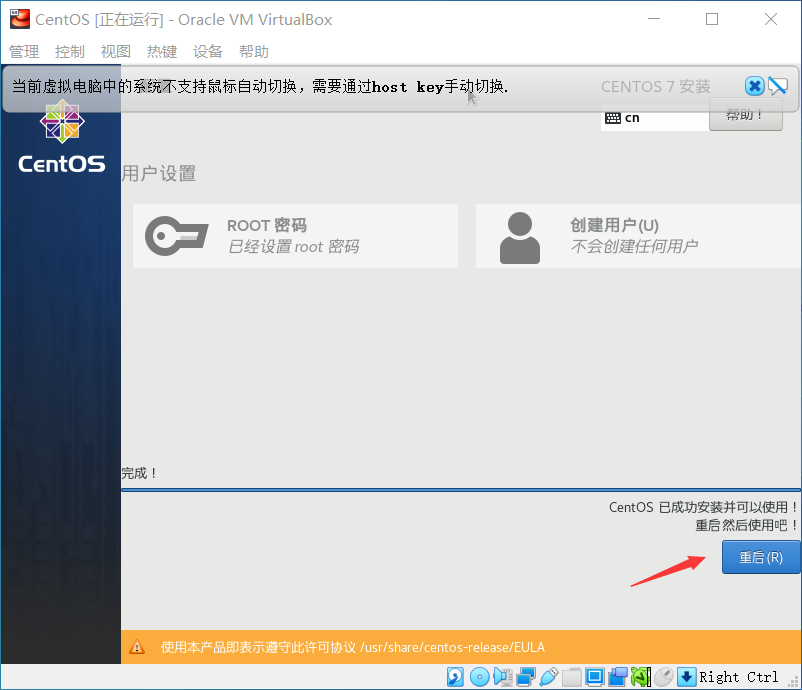Screen dimensions: 802x690
Task: Open ROOT 密码 settings
Action: 295,236
